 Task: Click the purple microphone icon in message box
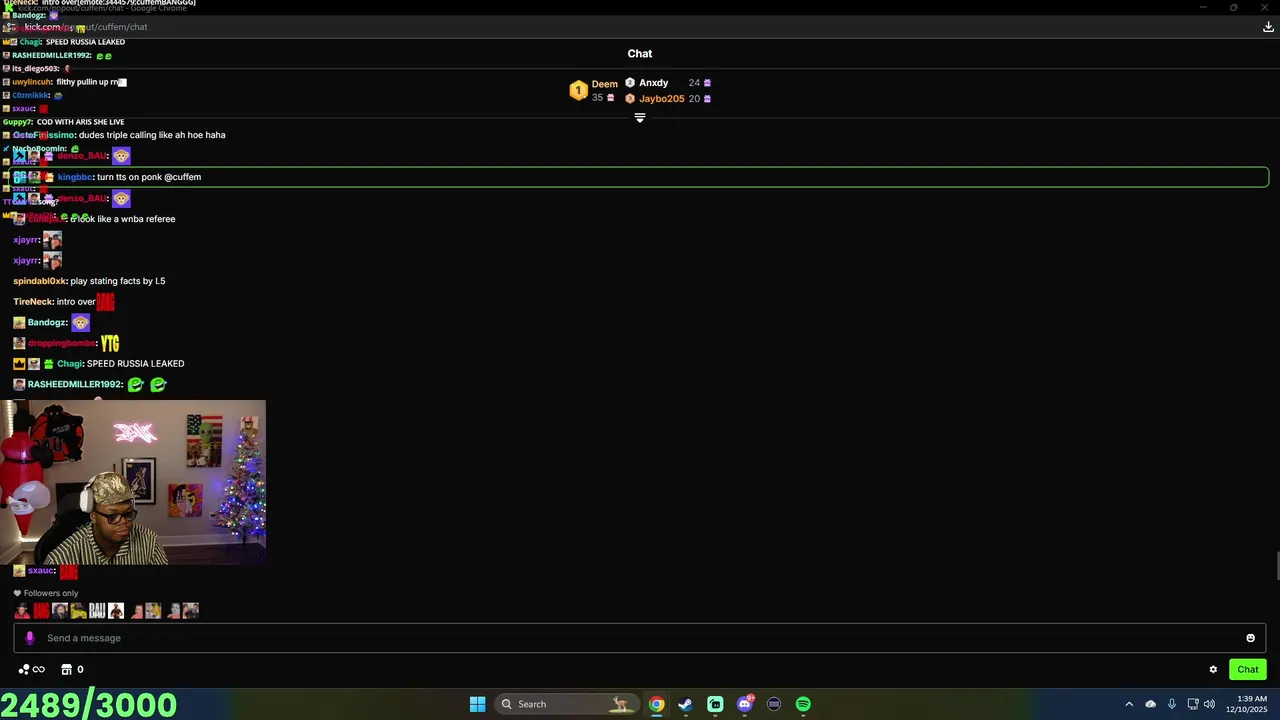point(29,638)
